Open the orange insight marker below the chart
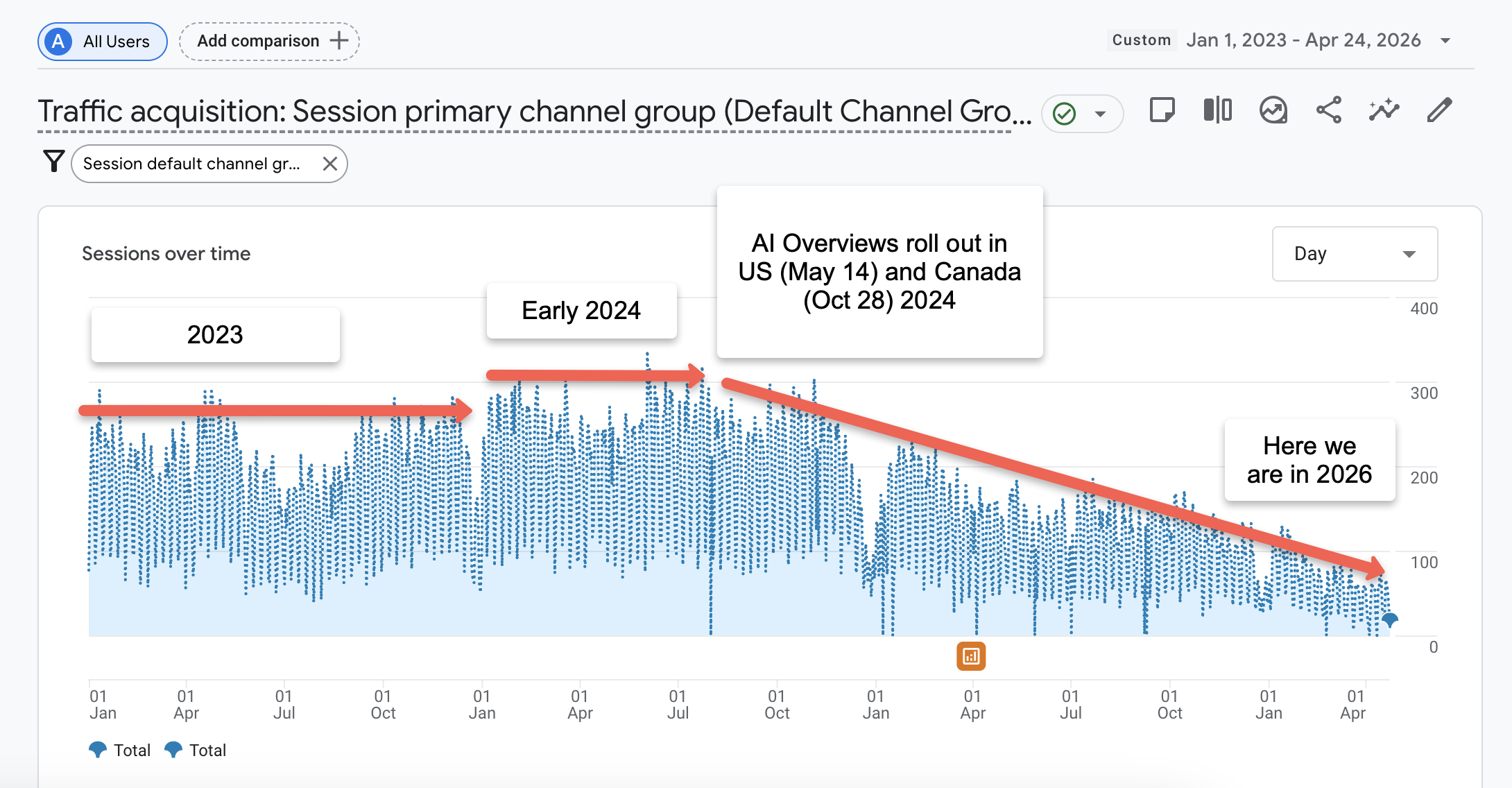The width and height of the screenshot is (1512, 788). tap(972, 656)
